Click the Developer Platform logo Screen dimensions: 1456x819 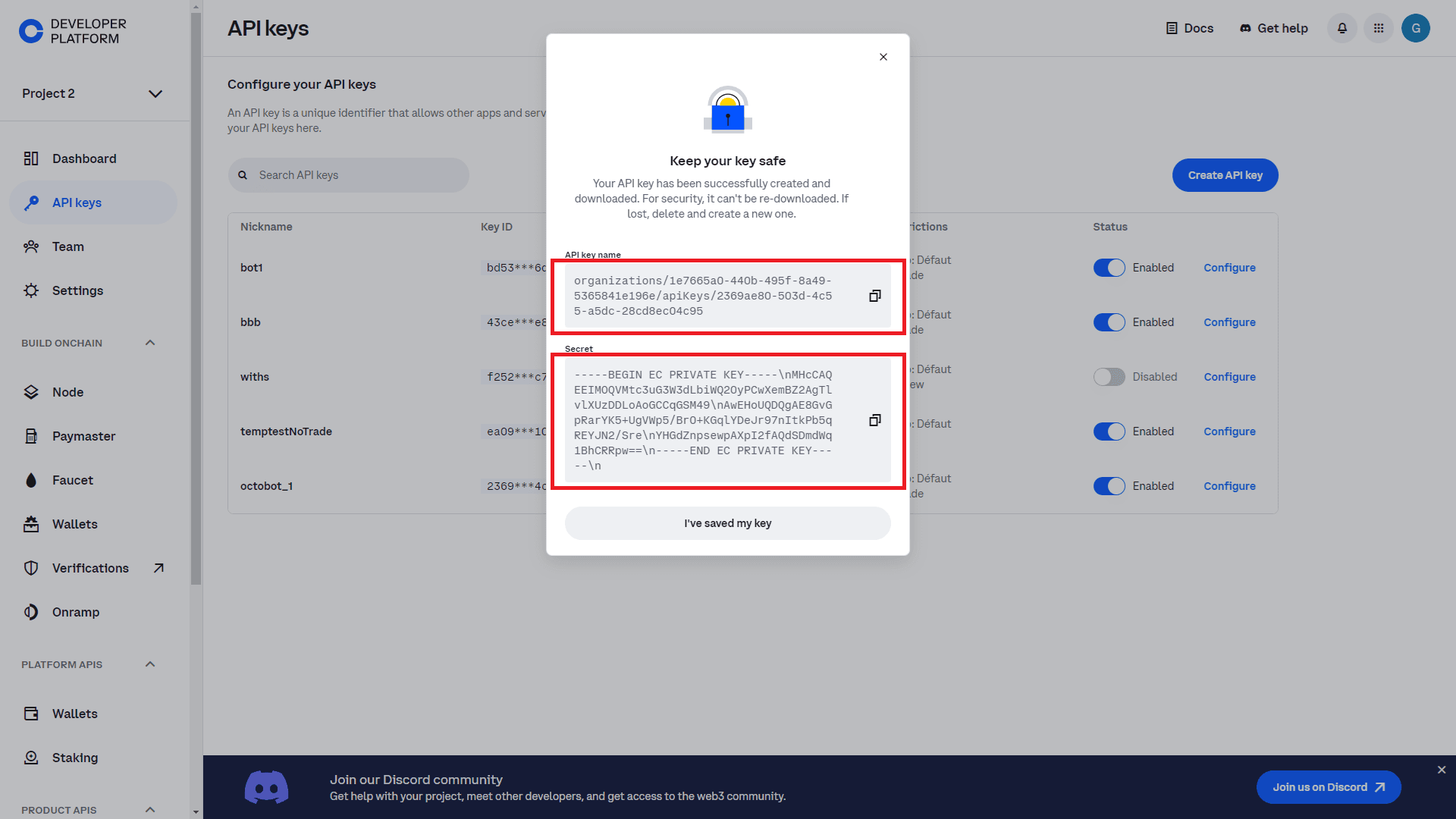(x=73, y=31)
